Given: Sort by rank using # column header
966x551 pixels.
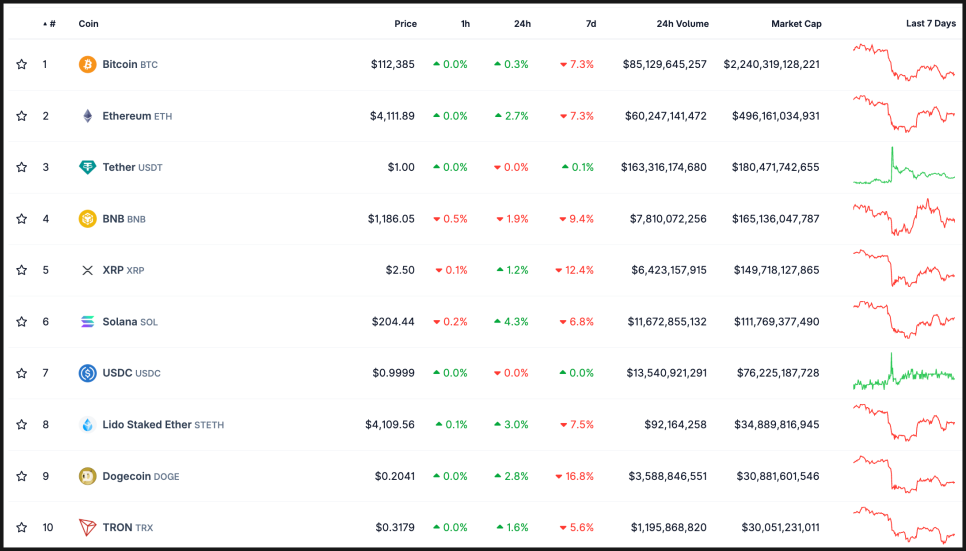Looking at the screenshot, I should pyautogui.click(x=51, y=23).
